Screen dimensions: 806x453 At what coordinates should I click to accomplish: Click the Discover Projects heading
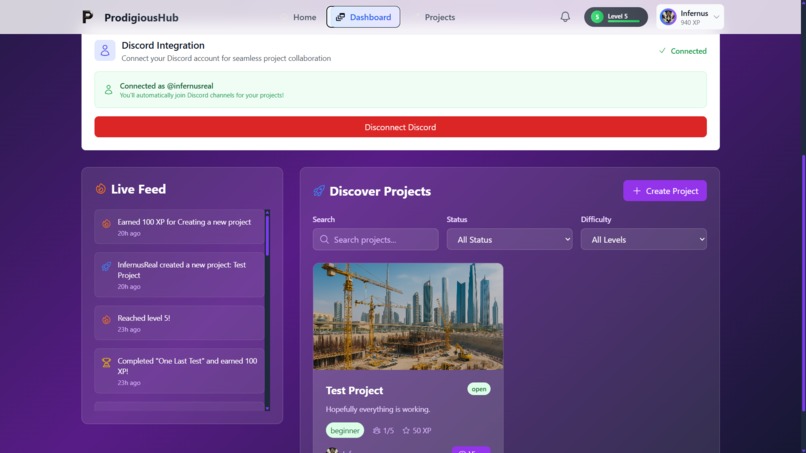click(380, 191)
